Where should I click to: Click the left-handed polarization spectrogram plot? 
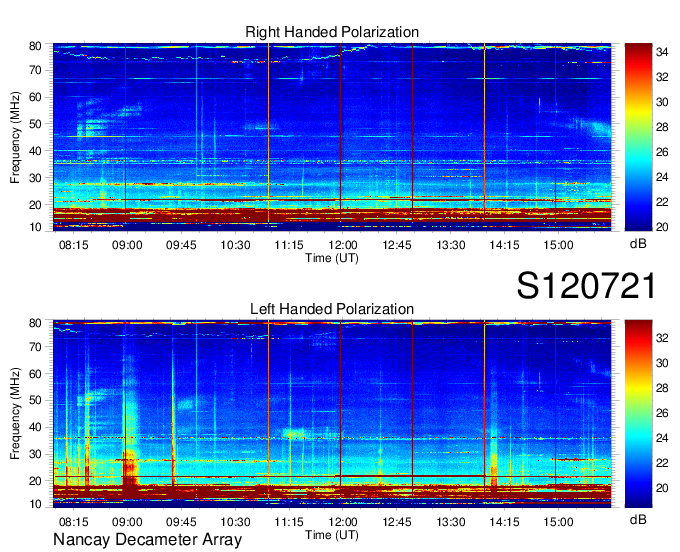pyautogui.click(x=332, y=414)
